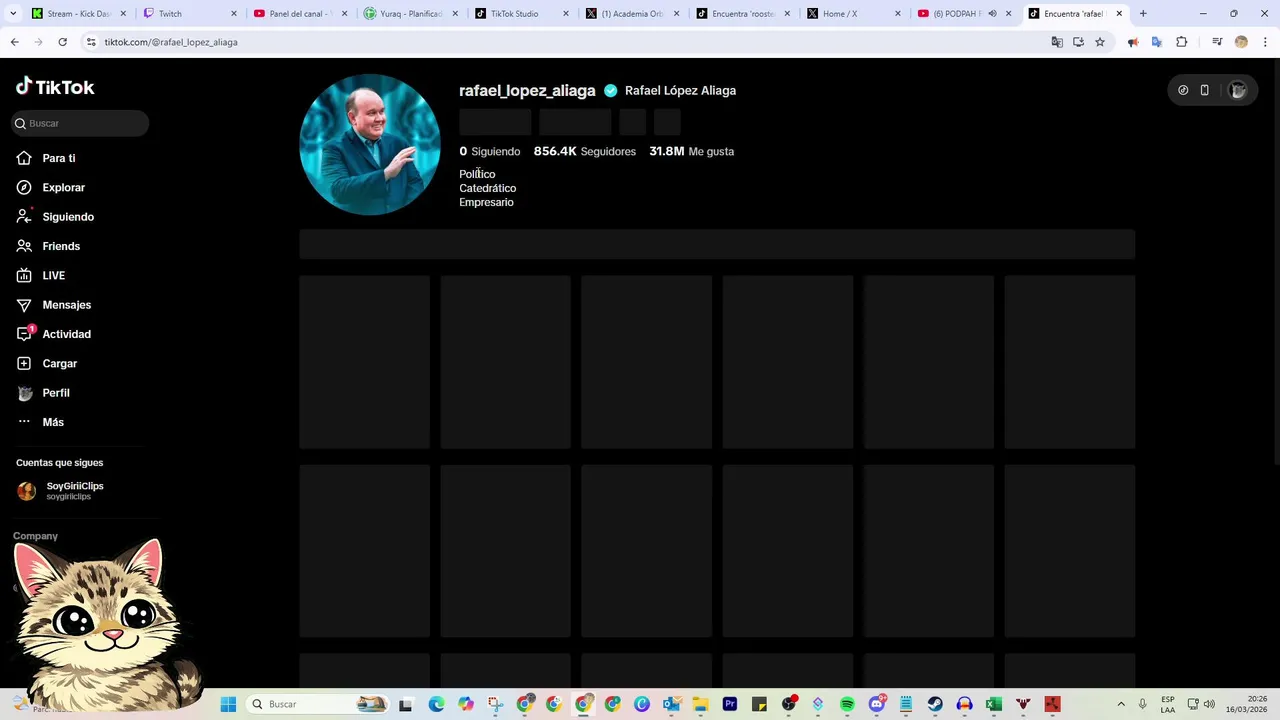The width and height of the screenshot is (1280, 720).
Task: View site information icon in address bar
Action: tap(91, 42)
